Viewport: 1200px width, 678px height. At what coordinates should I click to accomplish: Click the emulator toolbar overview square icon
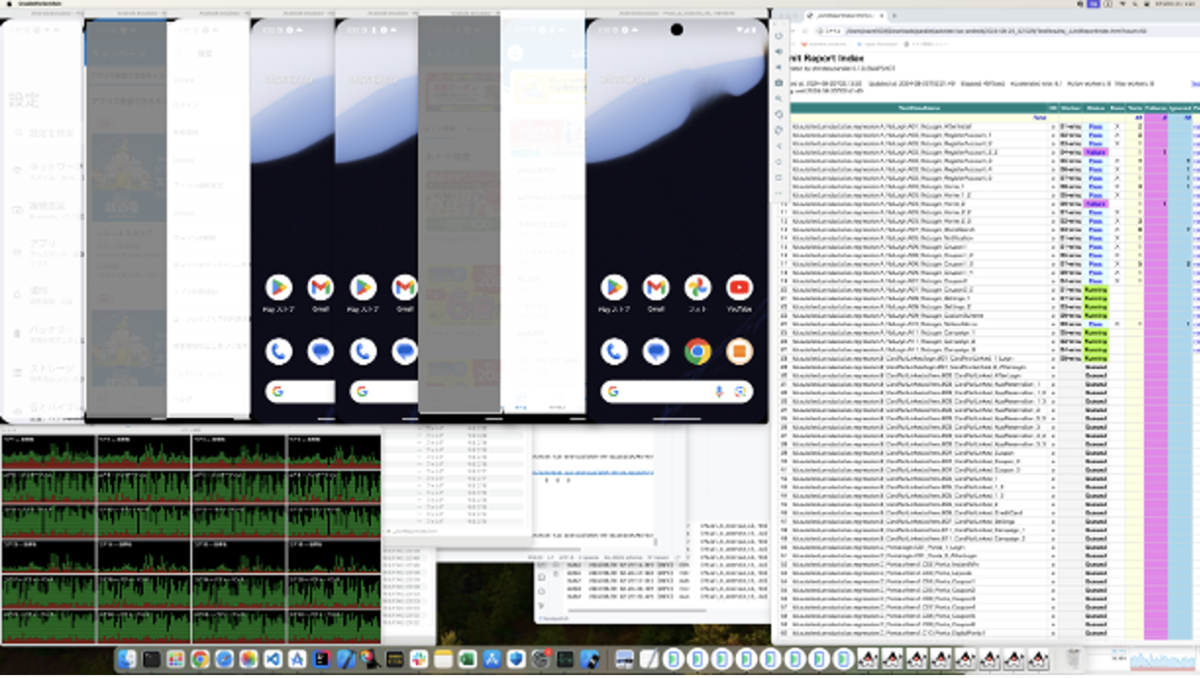coord(779,177)
